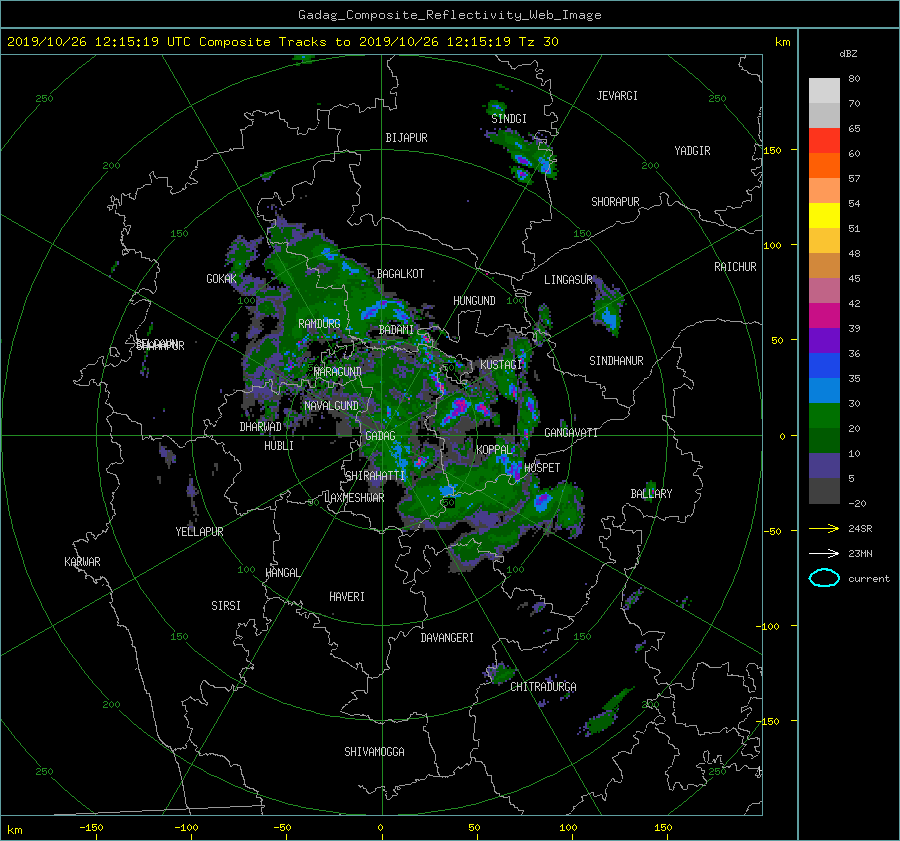Image resolution: width=900 pixels, height=841 pixels.
Task: Select the red 60 dBZ legend swatch
Action: pos(824,141)
